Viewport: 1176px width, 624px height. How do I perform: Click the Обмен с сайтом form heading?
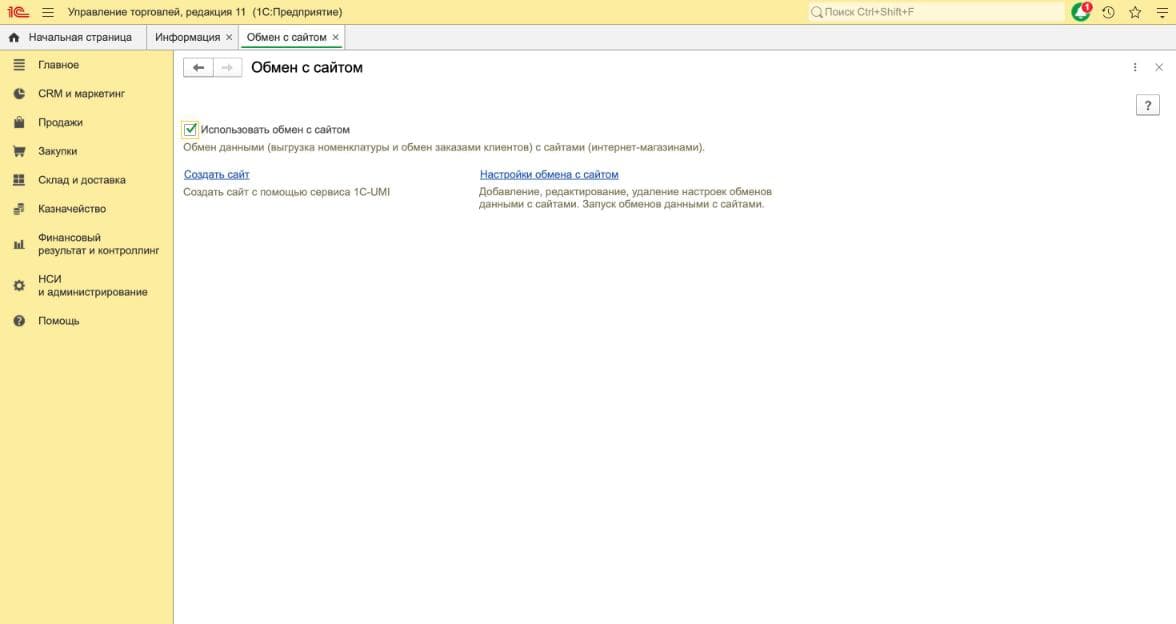pyautogui.click(x=307, y=68)
